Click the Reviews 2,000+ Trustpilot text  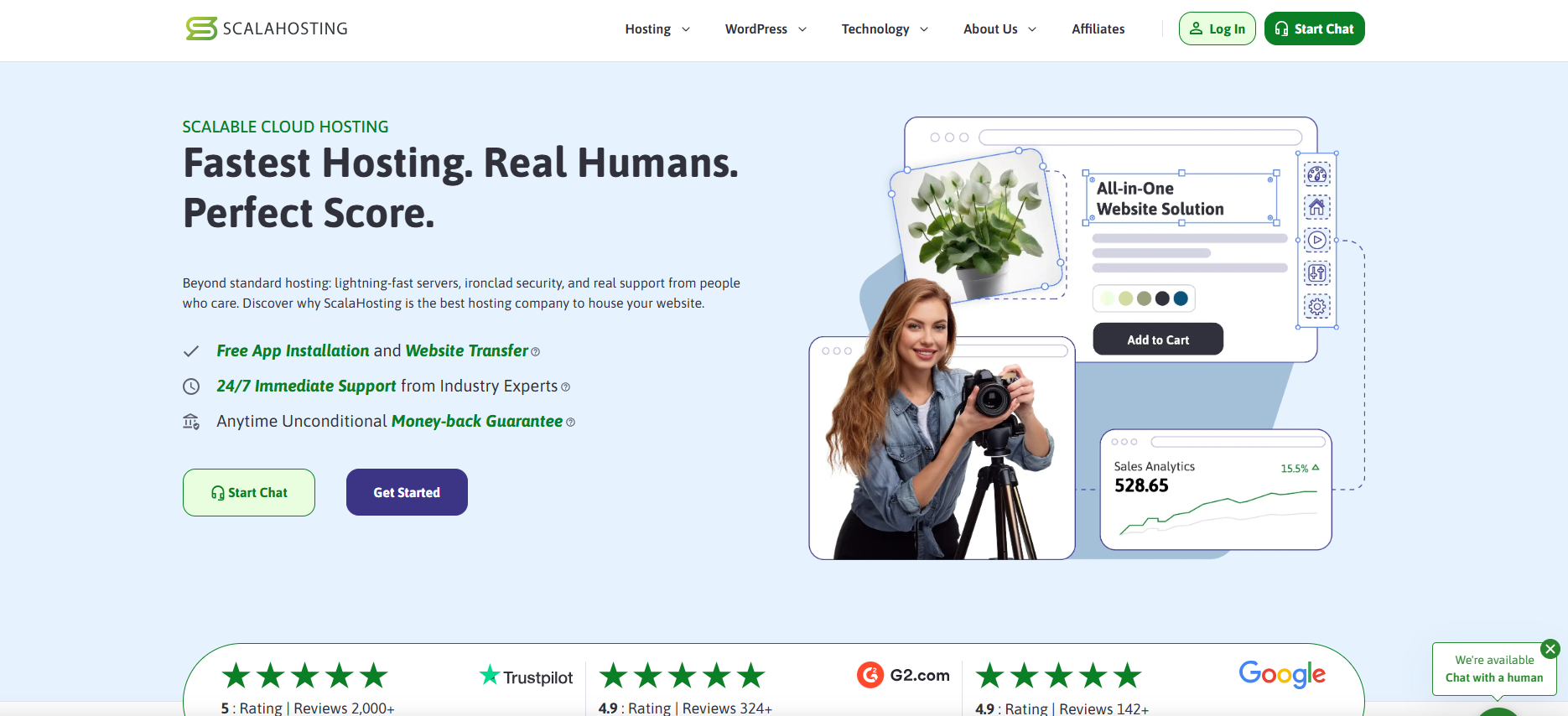pos(344,708)
